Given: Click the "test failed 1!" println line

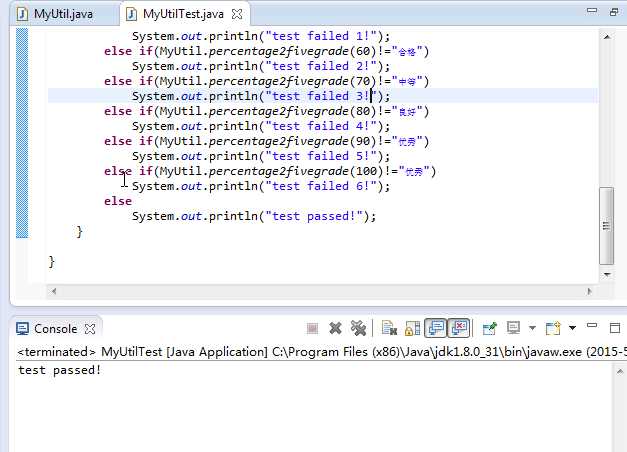Looking at the screenshot, I should point(261,36).
